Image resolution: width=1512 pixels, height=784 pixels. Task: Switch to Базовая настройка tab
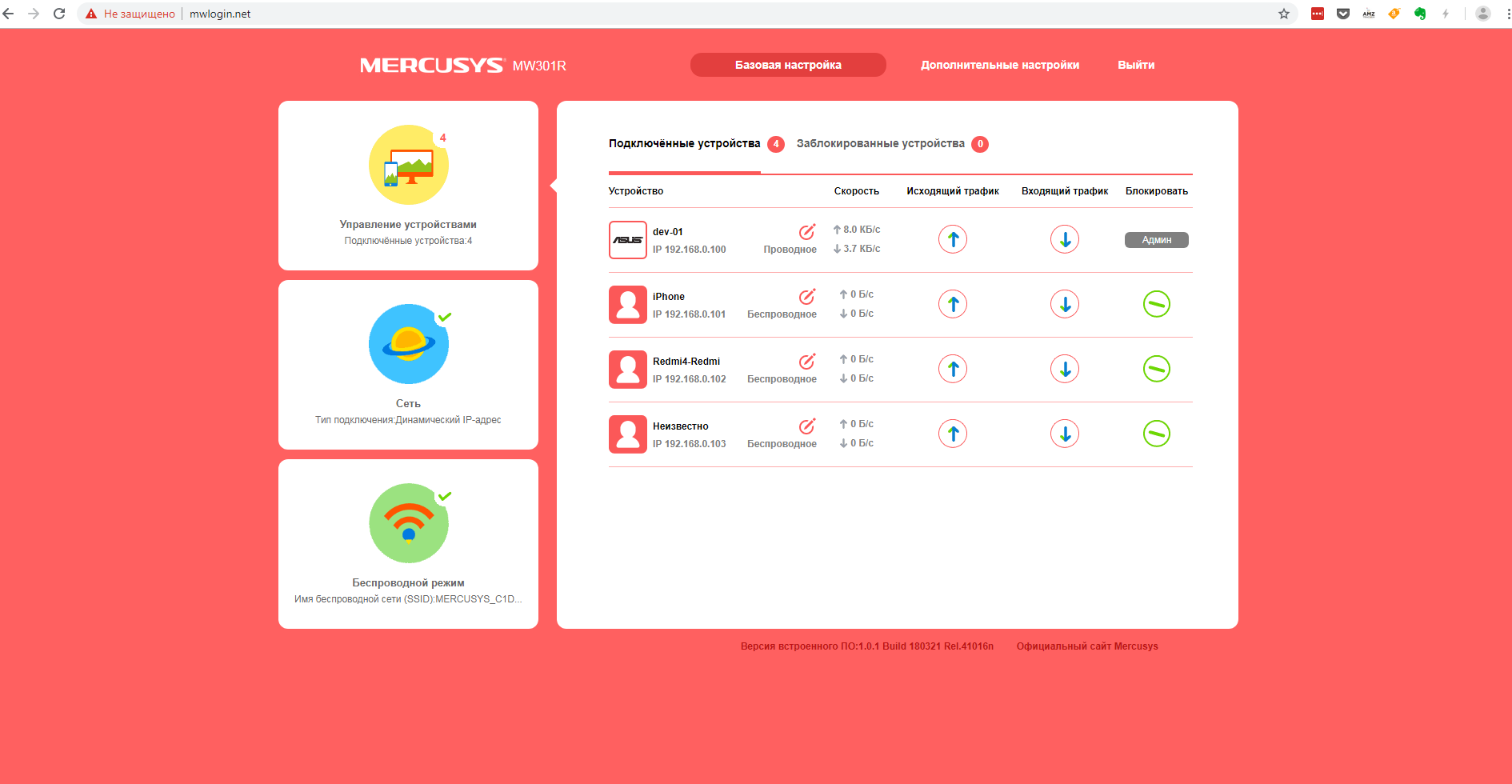tap(788, 65)
